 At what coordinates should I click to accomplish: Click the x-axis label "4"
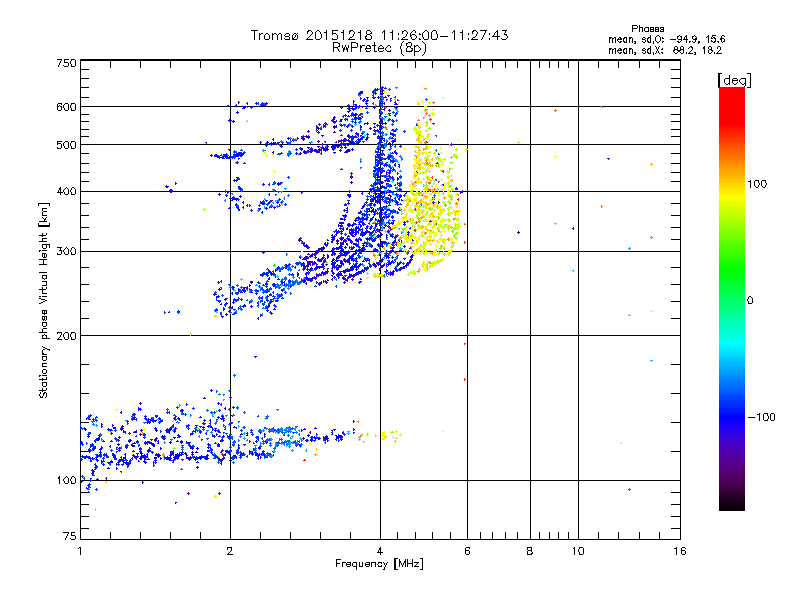point(380,551)
